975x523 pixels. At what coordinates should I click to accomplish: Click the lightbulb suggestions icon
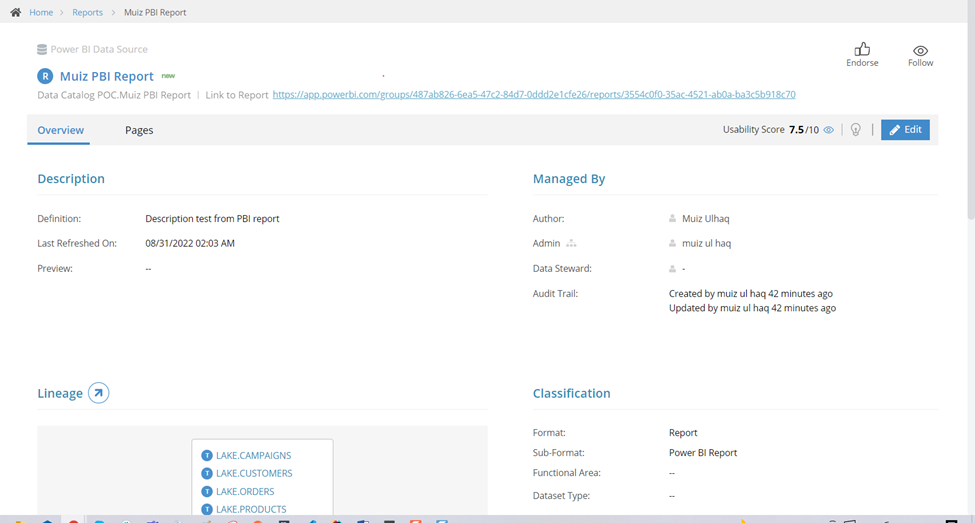pyautogui.click(x=856, y=129)
